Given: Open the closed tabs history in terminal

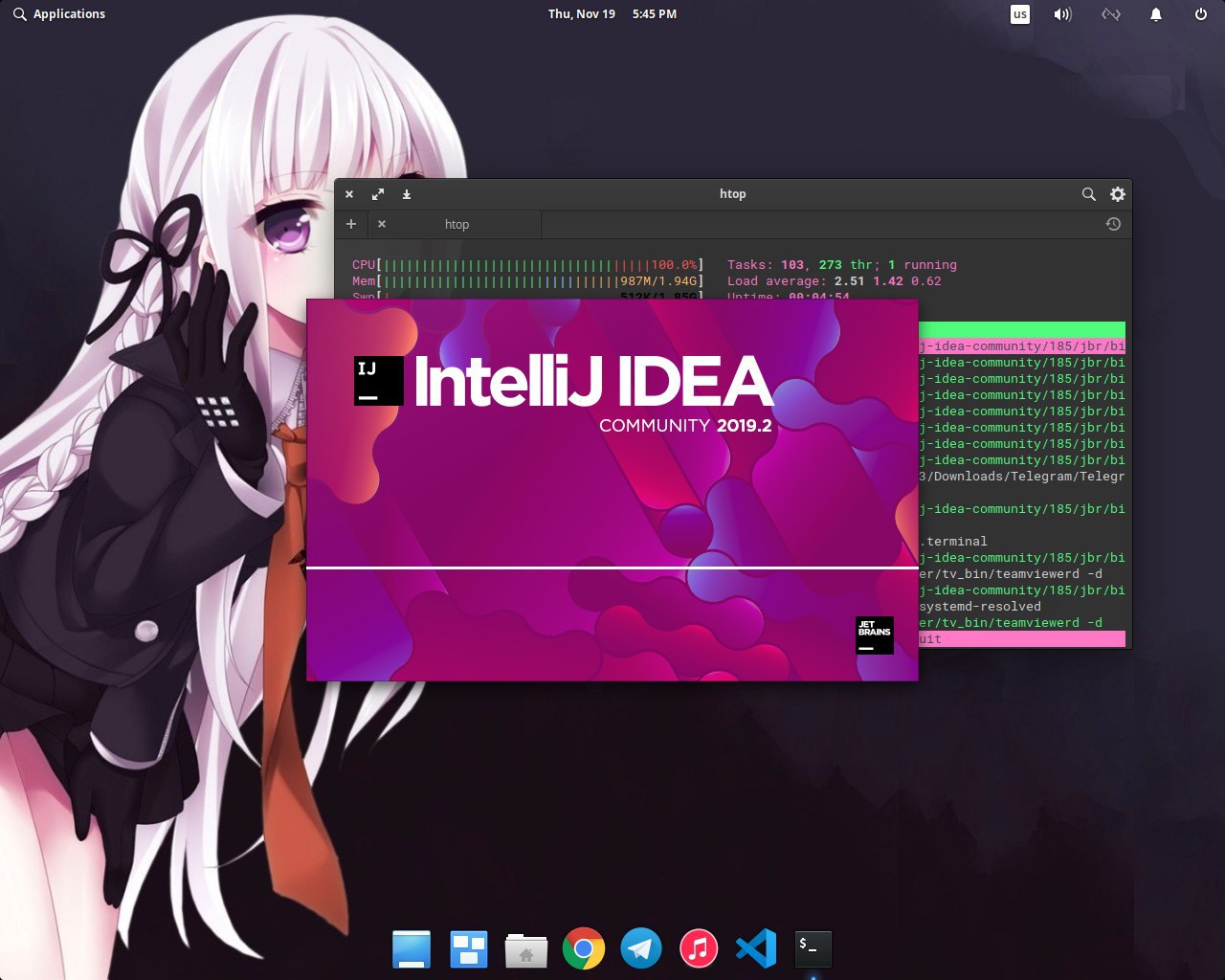Looking at the screenshot, I should [1113, 224].
